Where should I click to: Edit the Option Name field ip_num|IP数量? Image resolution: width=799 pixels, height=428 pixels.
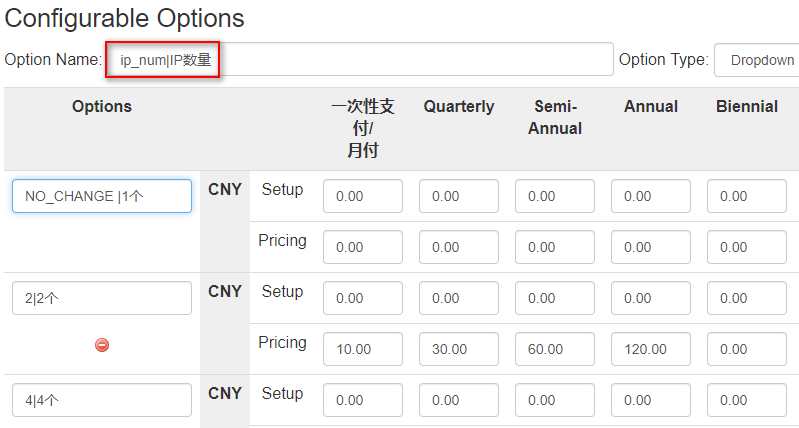pyautogui.click(x=359, y=60)
